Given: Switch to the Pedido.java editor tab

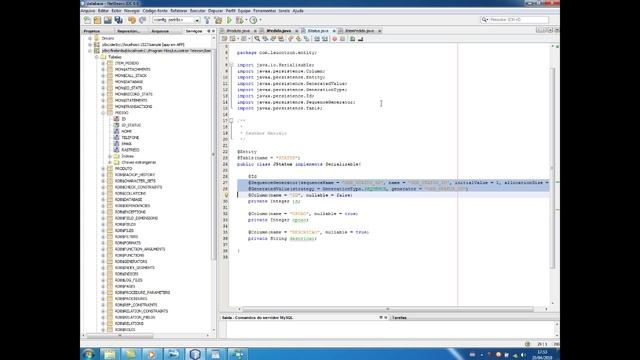Looking at the screenshot, I should (x=278, y=31).
